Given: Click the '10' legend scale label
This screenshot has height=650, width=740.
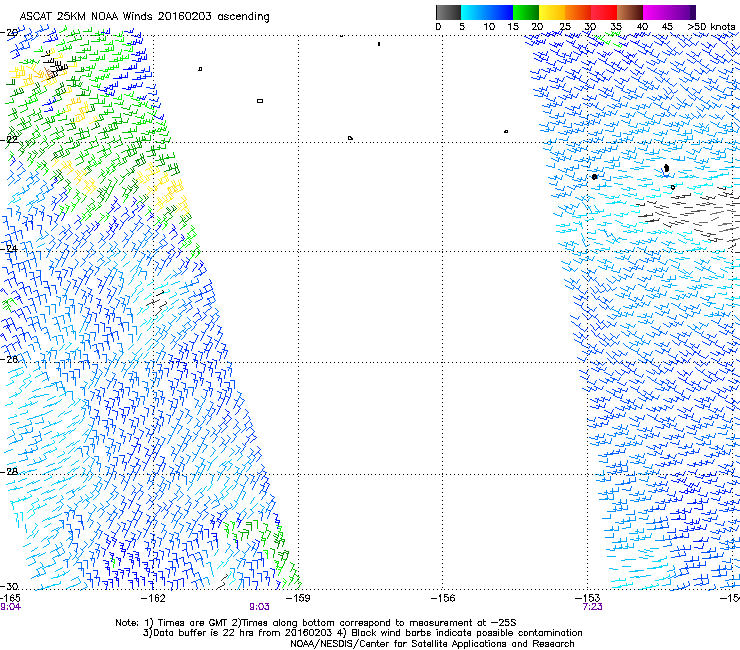Looking at the screenshot, I should click(x=489, y=27).
